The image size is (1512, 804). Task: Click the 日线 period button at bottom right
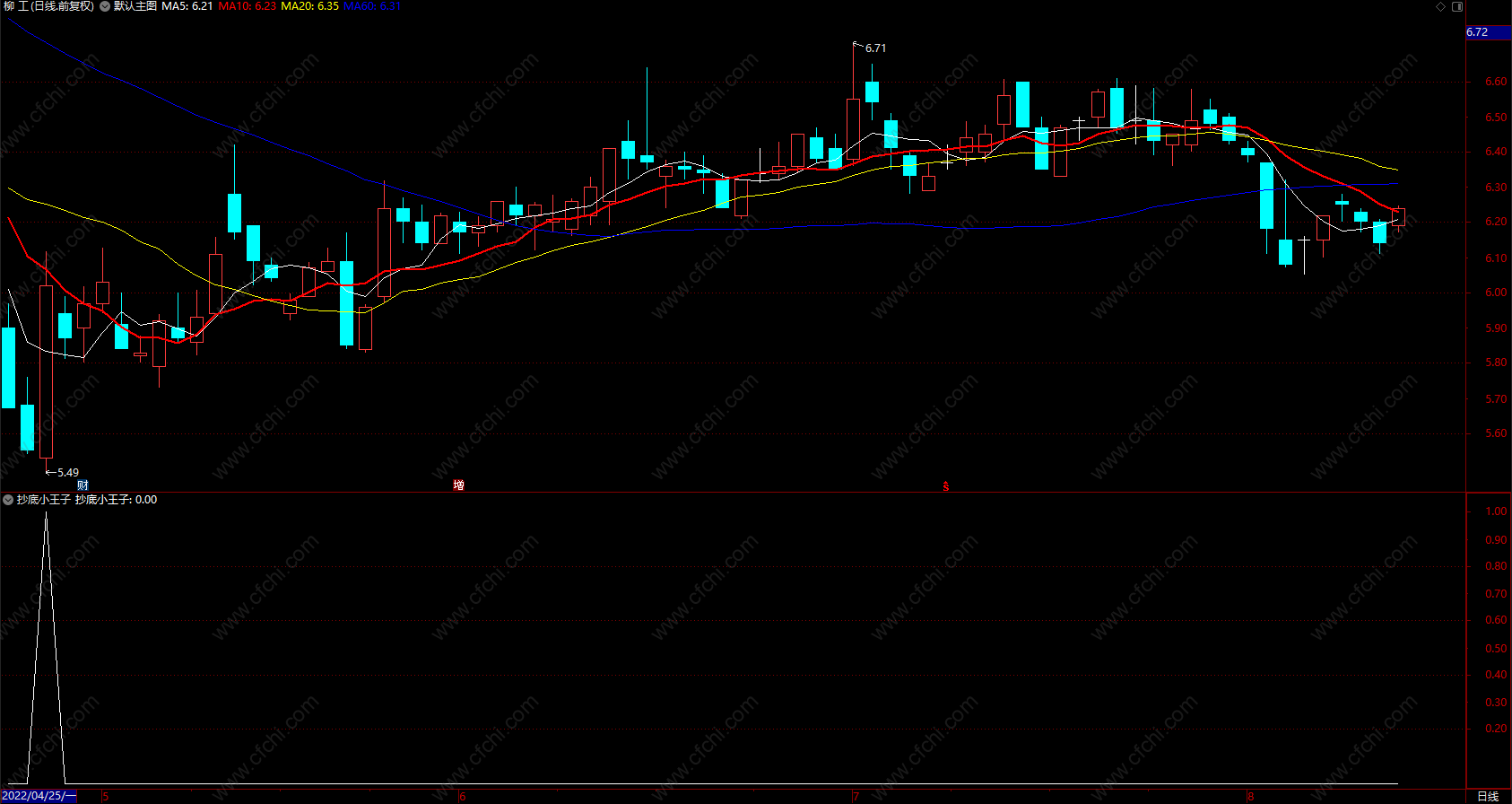click(1488, 796)
